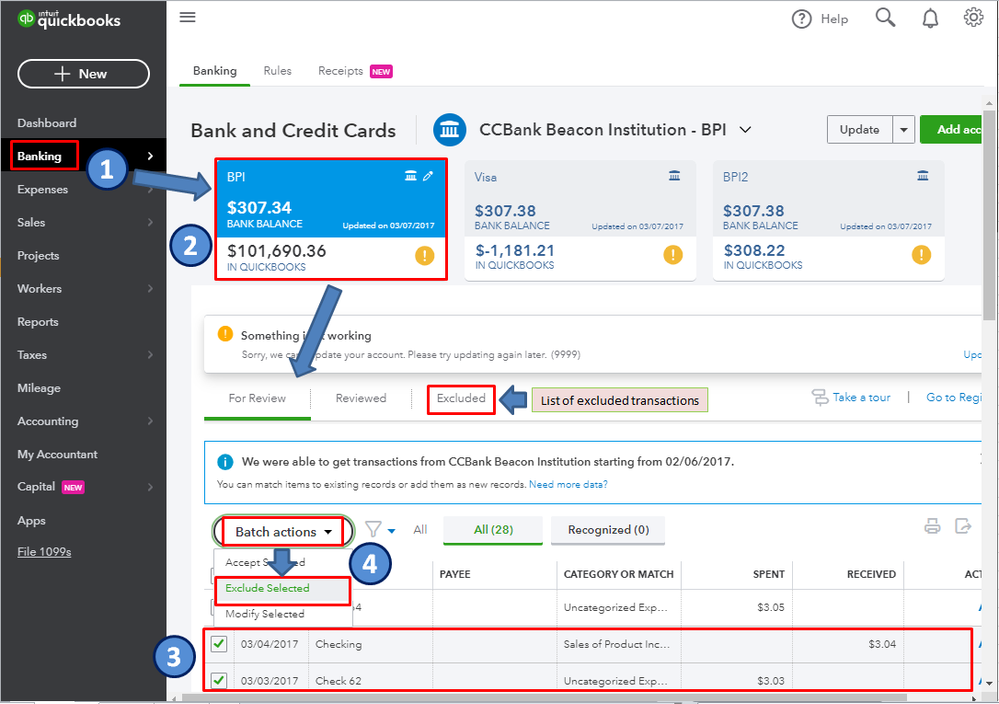
Task: Expand the Banking sidebar chevron
Action: click(150, 156)
